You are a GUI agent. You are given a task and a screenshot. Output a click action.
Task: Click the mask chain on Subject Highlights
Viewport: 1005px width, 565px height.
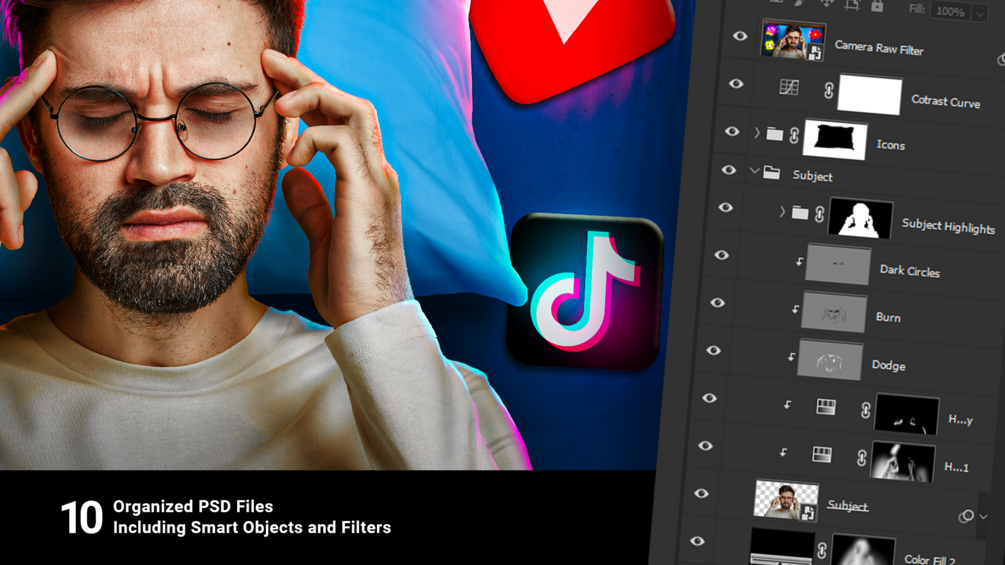[819, 215]
